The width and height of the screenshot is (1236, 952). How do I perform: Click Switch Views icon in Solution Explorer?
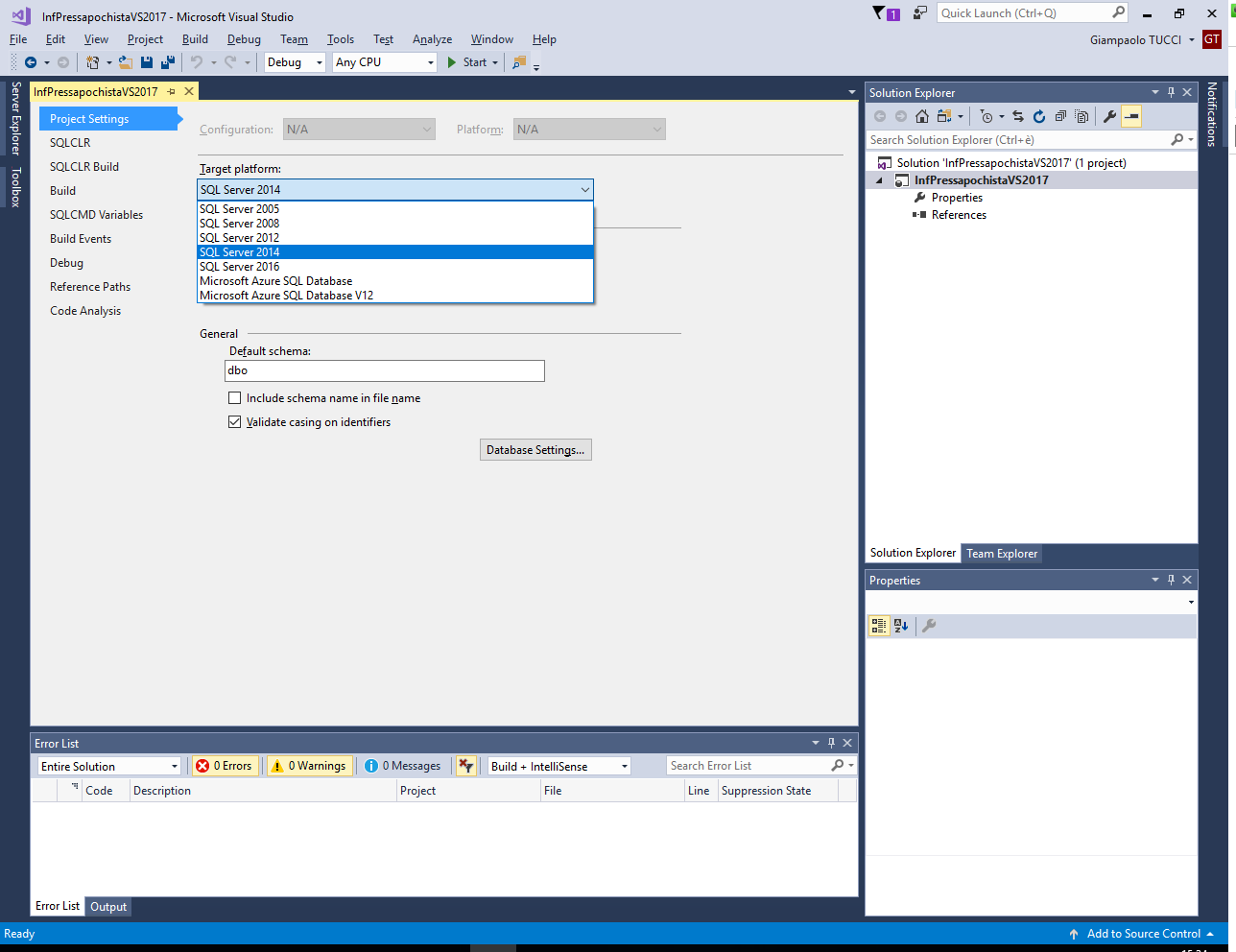[943, 116]
